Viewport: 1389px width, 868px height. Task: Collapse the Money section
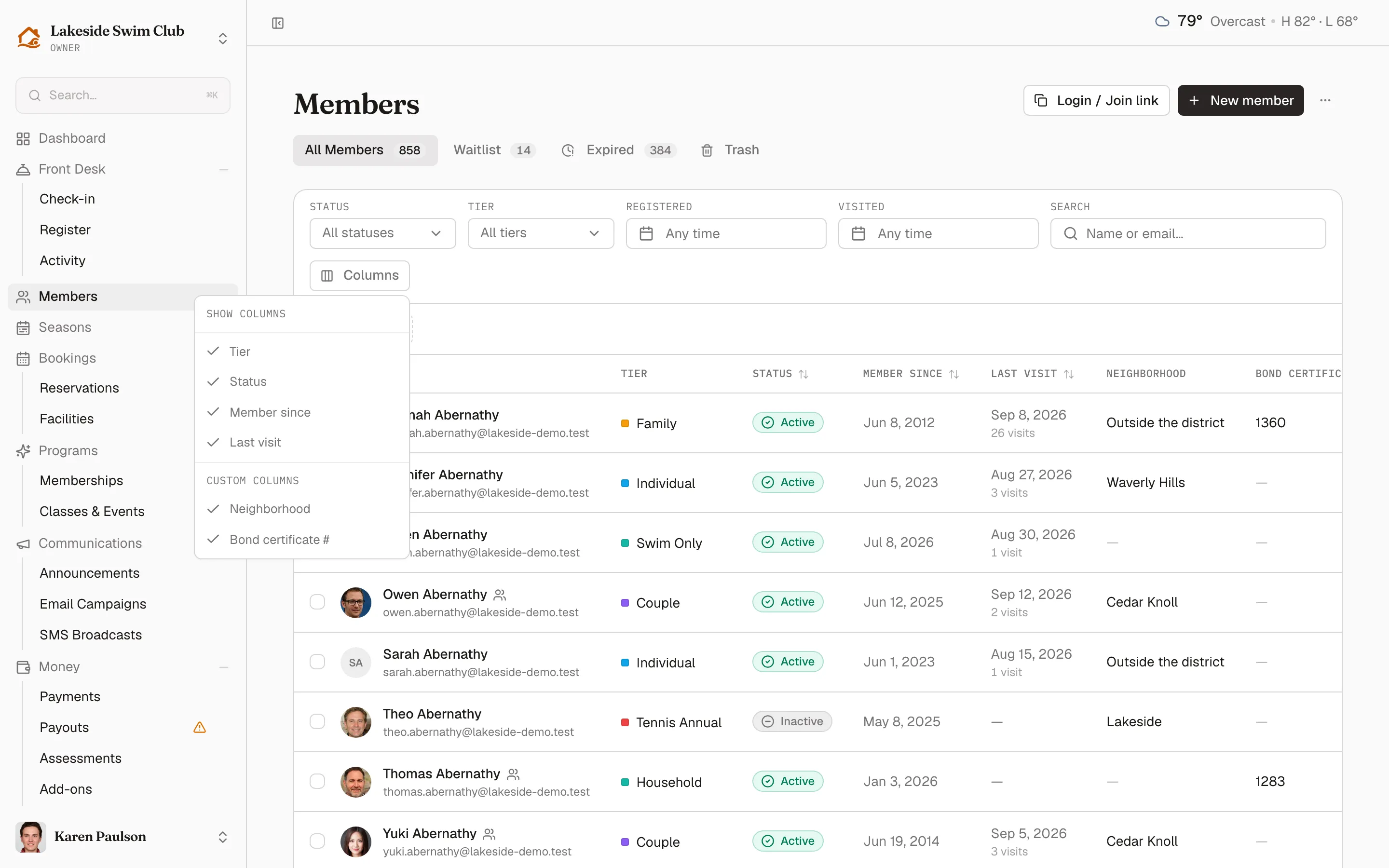pyautogui.click(x=224, y=667)
